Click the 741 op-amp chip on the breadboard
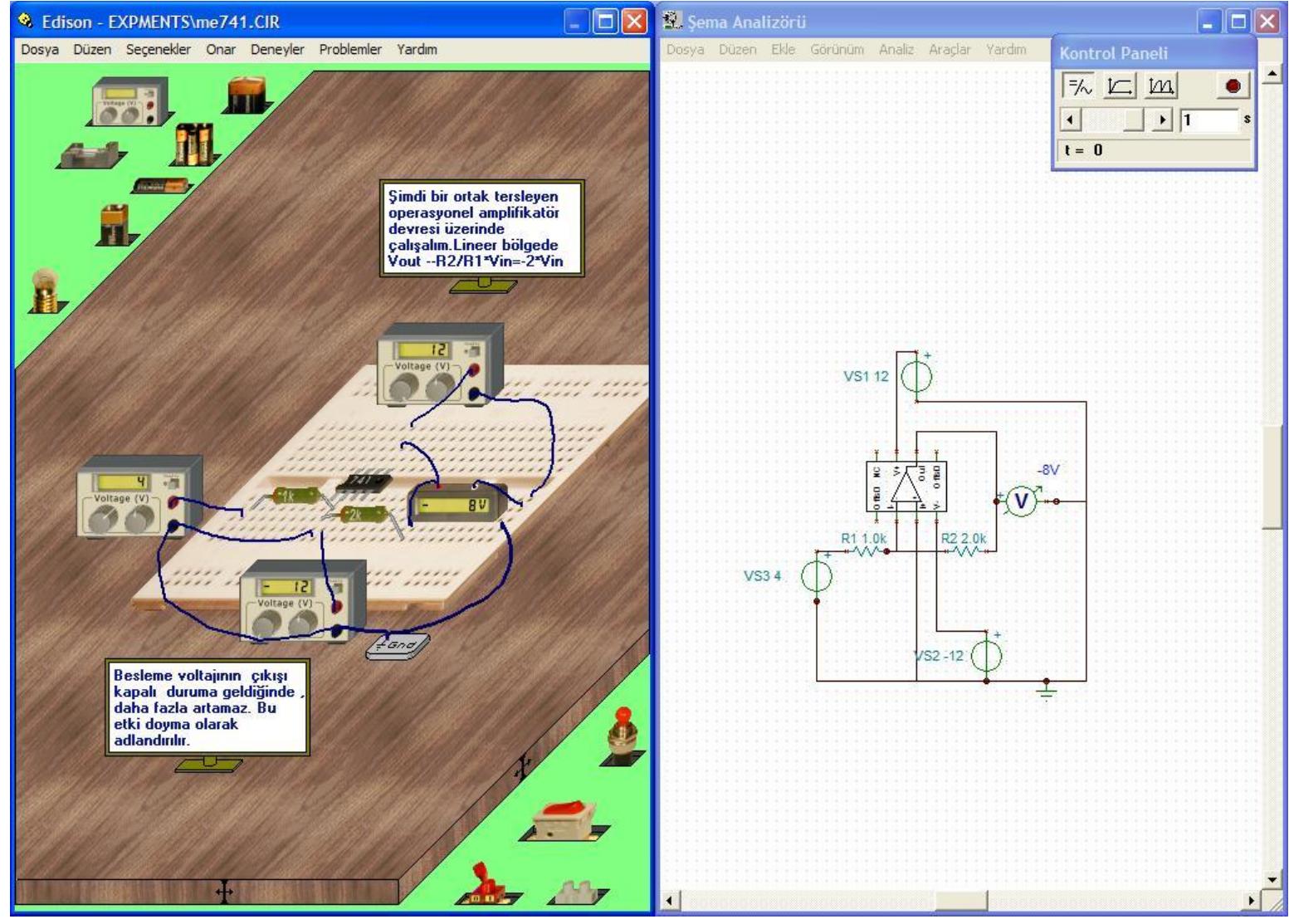The height and width of the screenshot is (924, 1294). pos(364,482)
